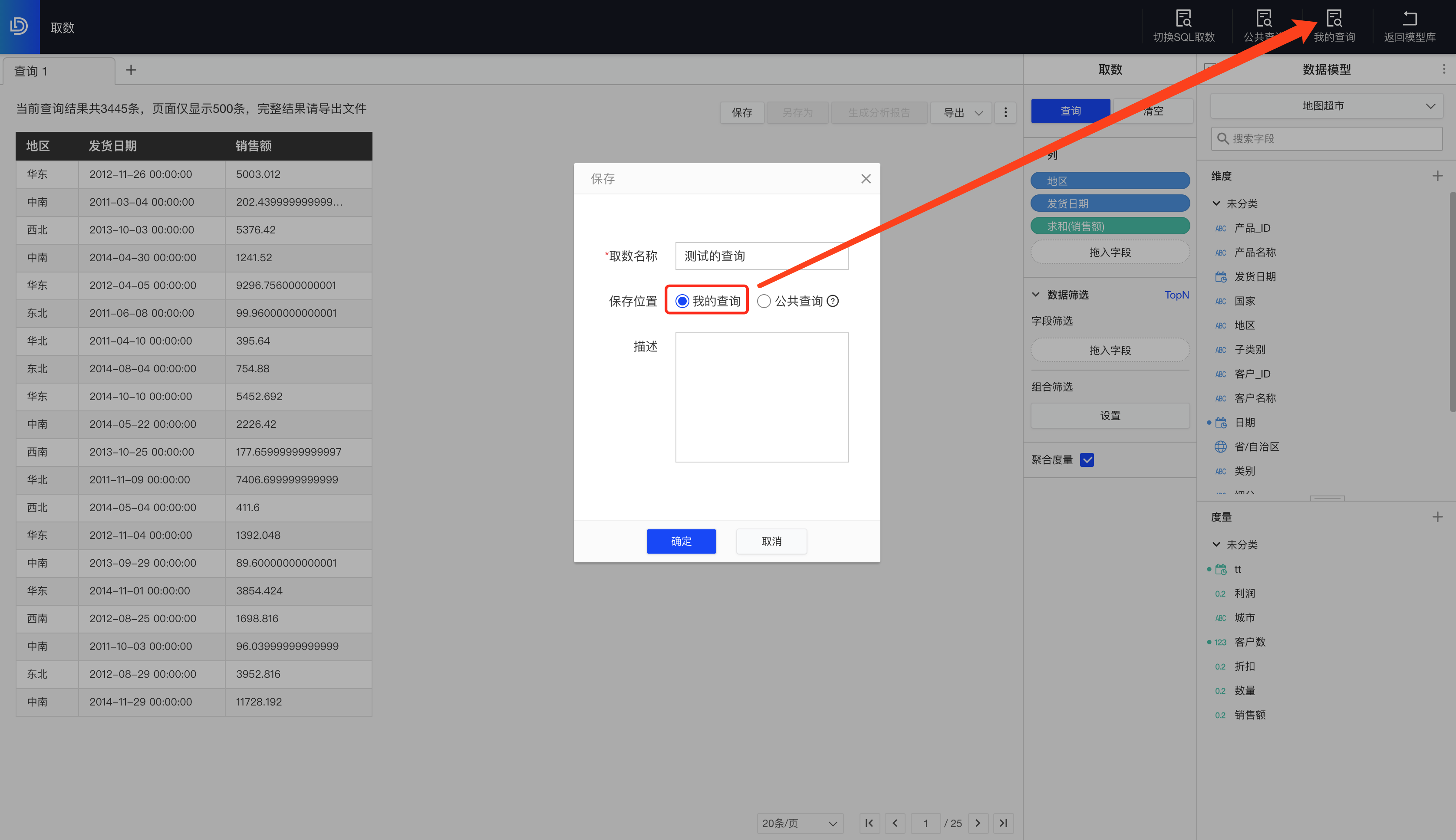The height and width of the screenshot is (840, 1456).
Task: Open 切换SQL取数 in the top bar
Action: [x=1184, y=26]
